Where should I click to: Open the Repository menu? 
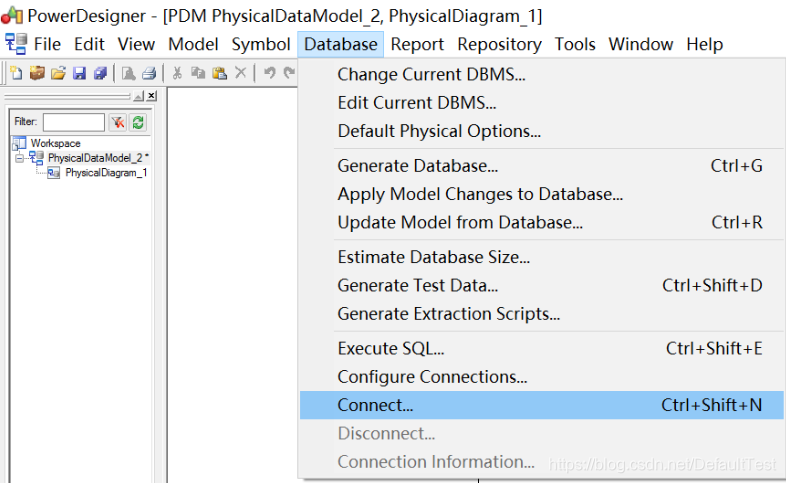click(499, 44)
